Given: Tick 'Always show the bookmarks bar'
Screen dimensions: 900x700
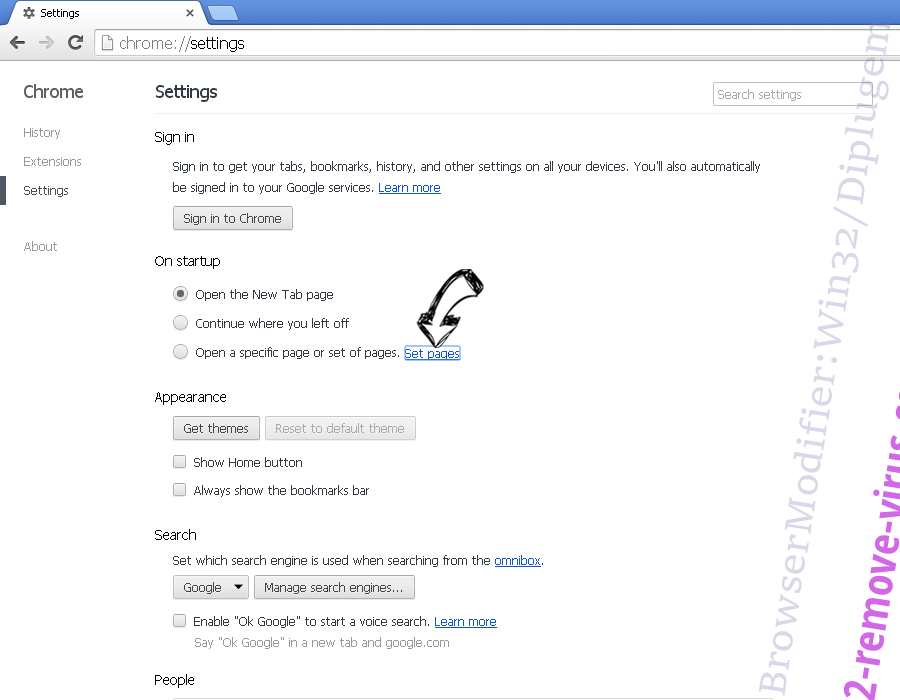Looking at the screenshot, I should (180, 490).
